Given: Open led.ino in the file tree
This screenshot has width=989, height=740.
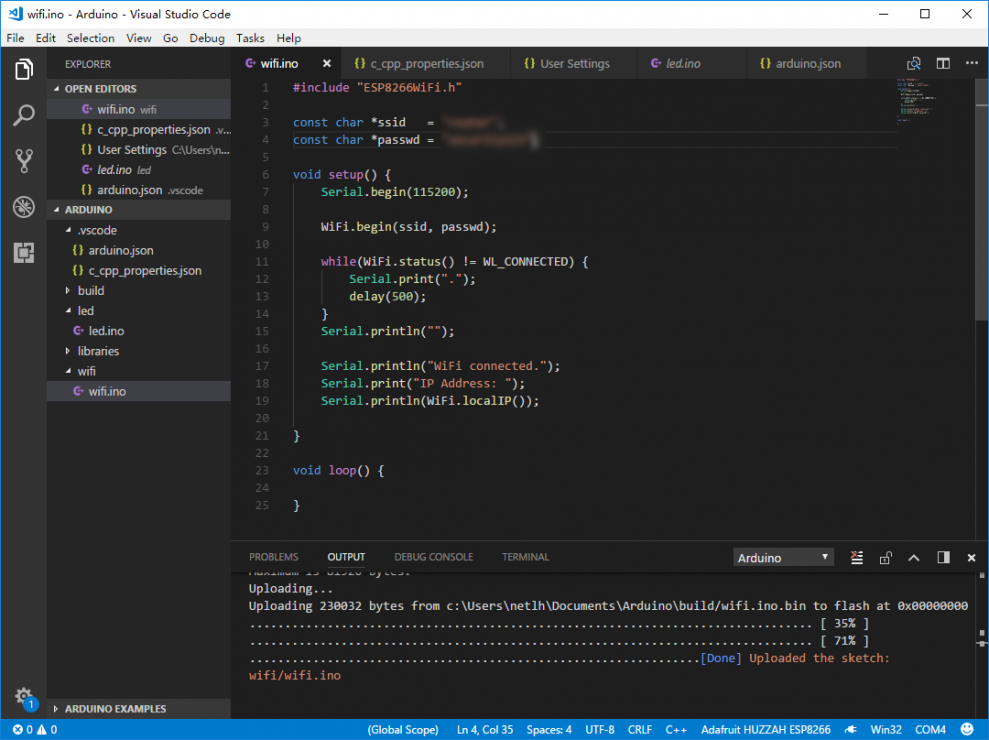Looking at the screenshot, I should [x=106, y=331].
